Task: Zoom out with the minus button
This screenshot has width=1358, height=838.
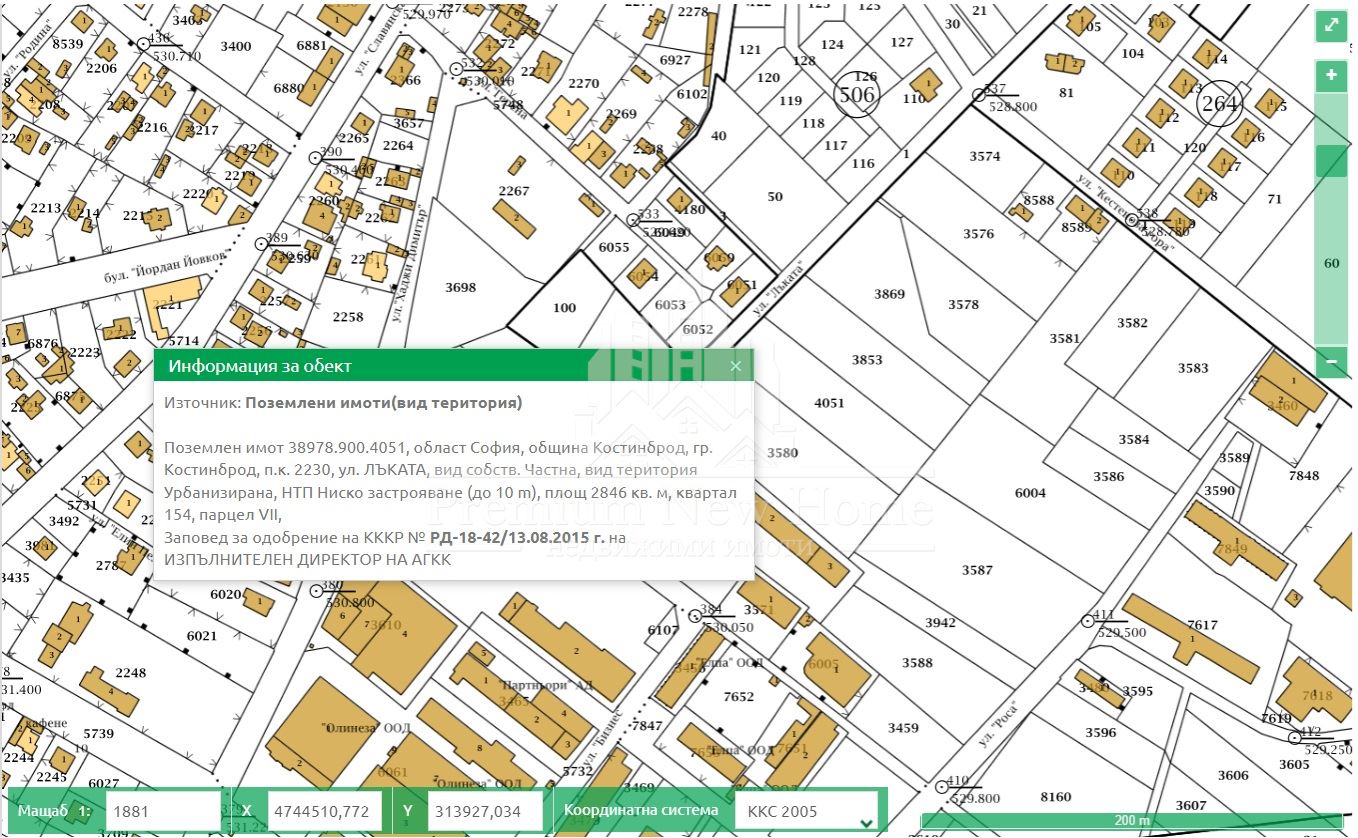Action: (1331, 361)
